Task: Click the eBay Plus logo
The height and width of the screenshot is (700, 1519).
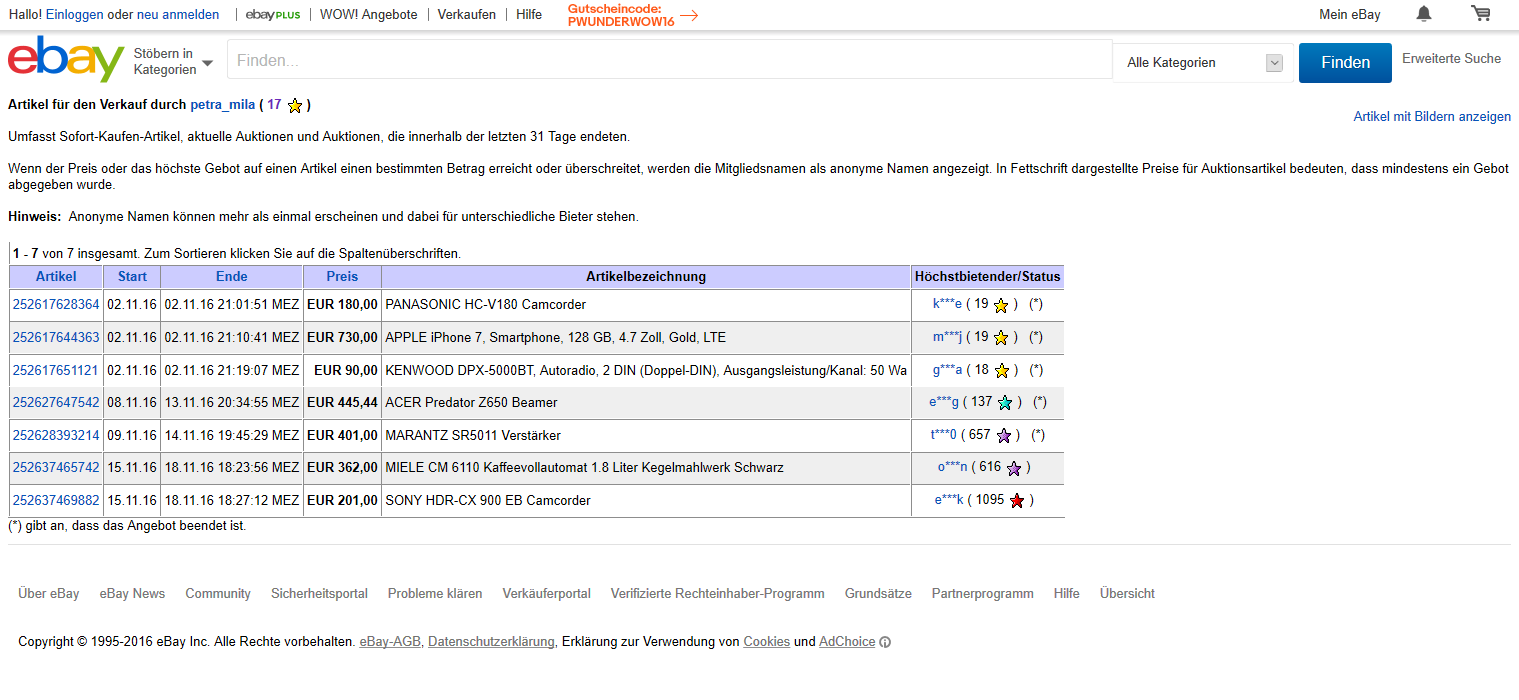Action: (273, 14)
